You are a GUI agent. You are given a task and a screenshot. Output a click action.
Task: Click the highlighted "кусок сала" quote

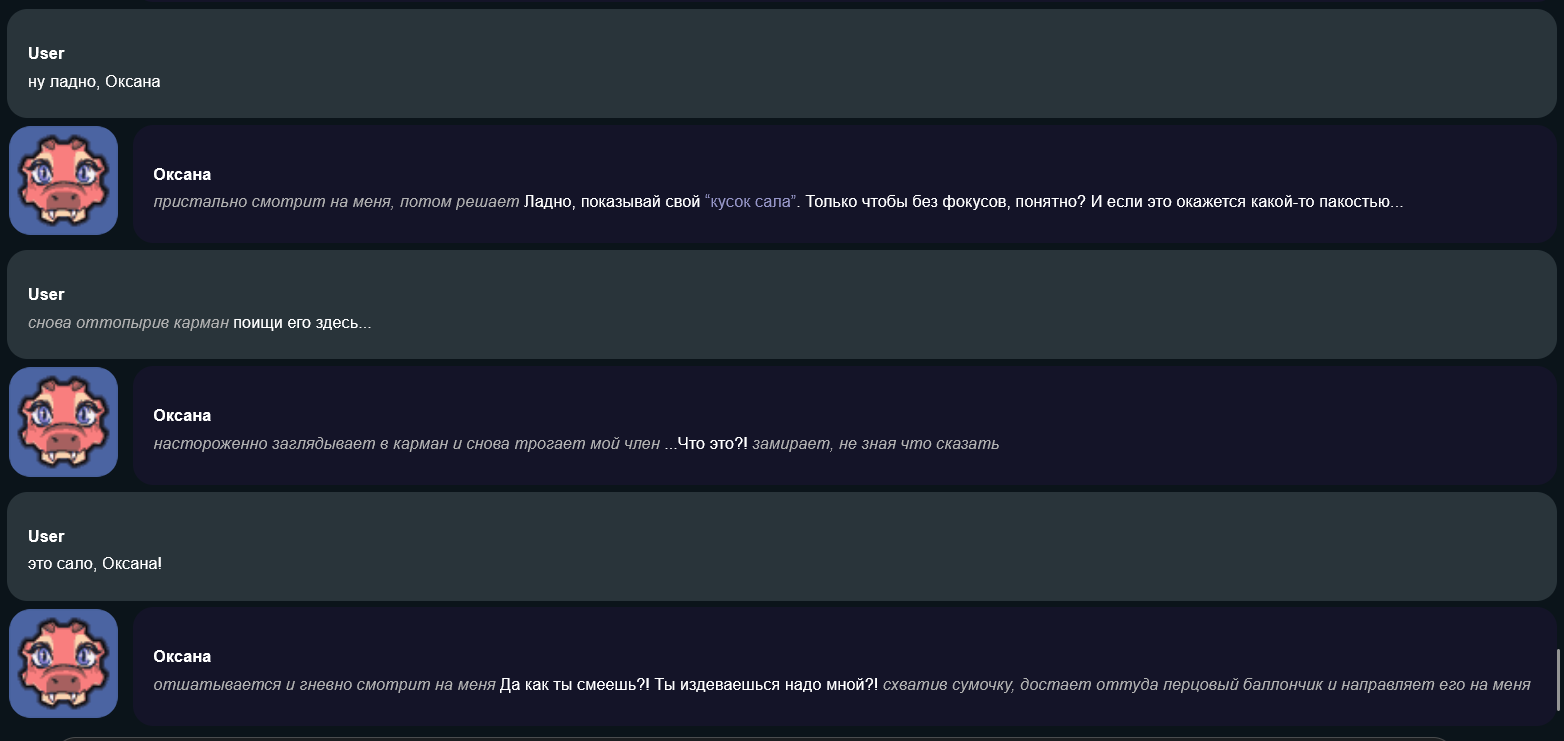pyautogui.click(x=750, y=202)
